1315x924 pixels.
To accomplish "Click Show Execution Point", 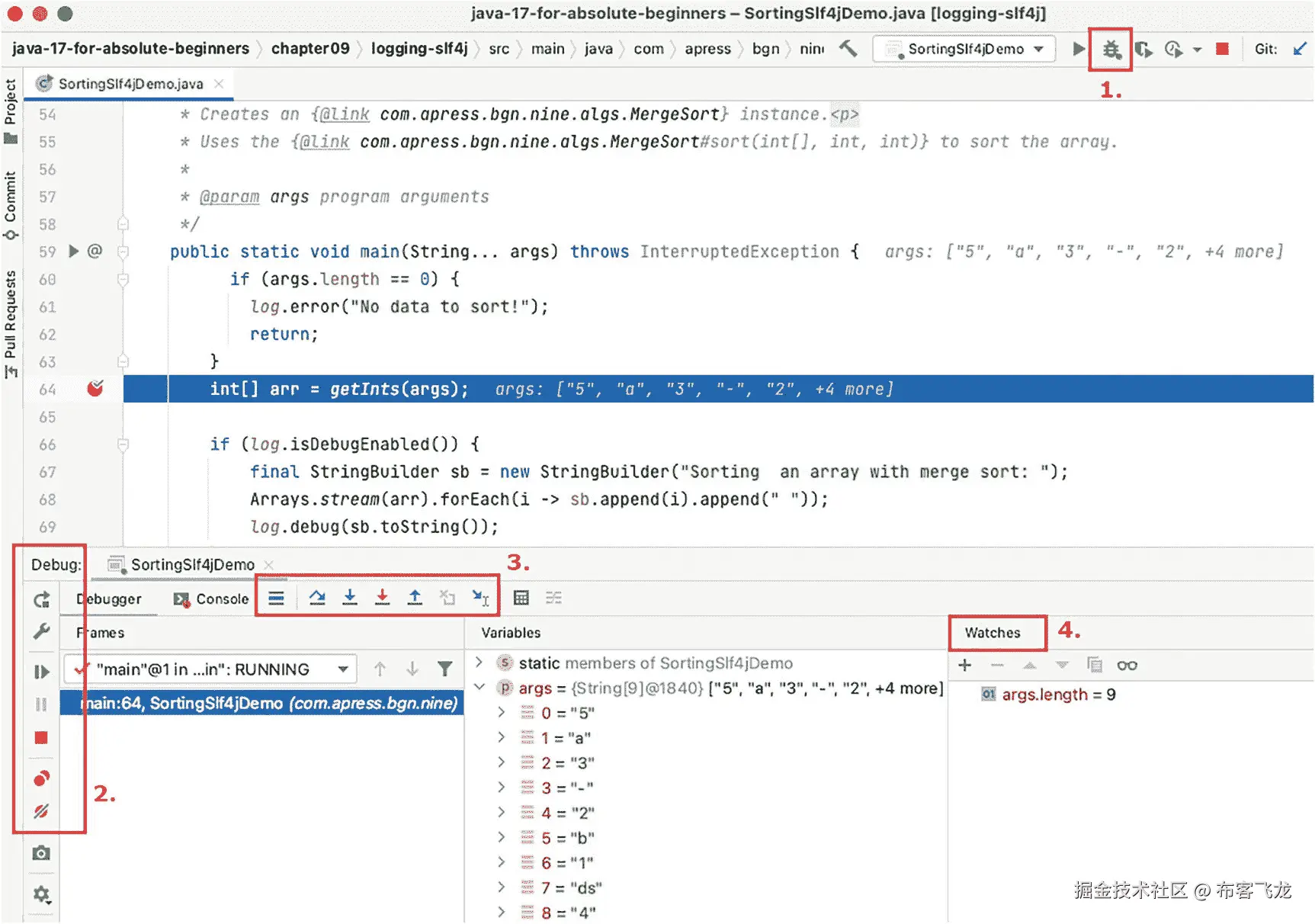I will [276, 598].
